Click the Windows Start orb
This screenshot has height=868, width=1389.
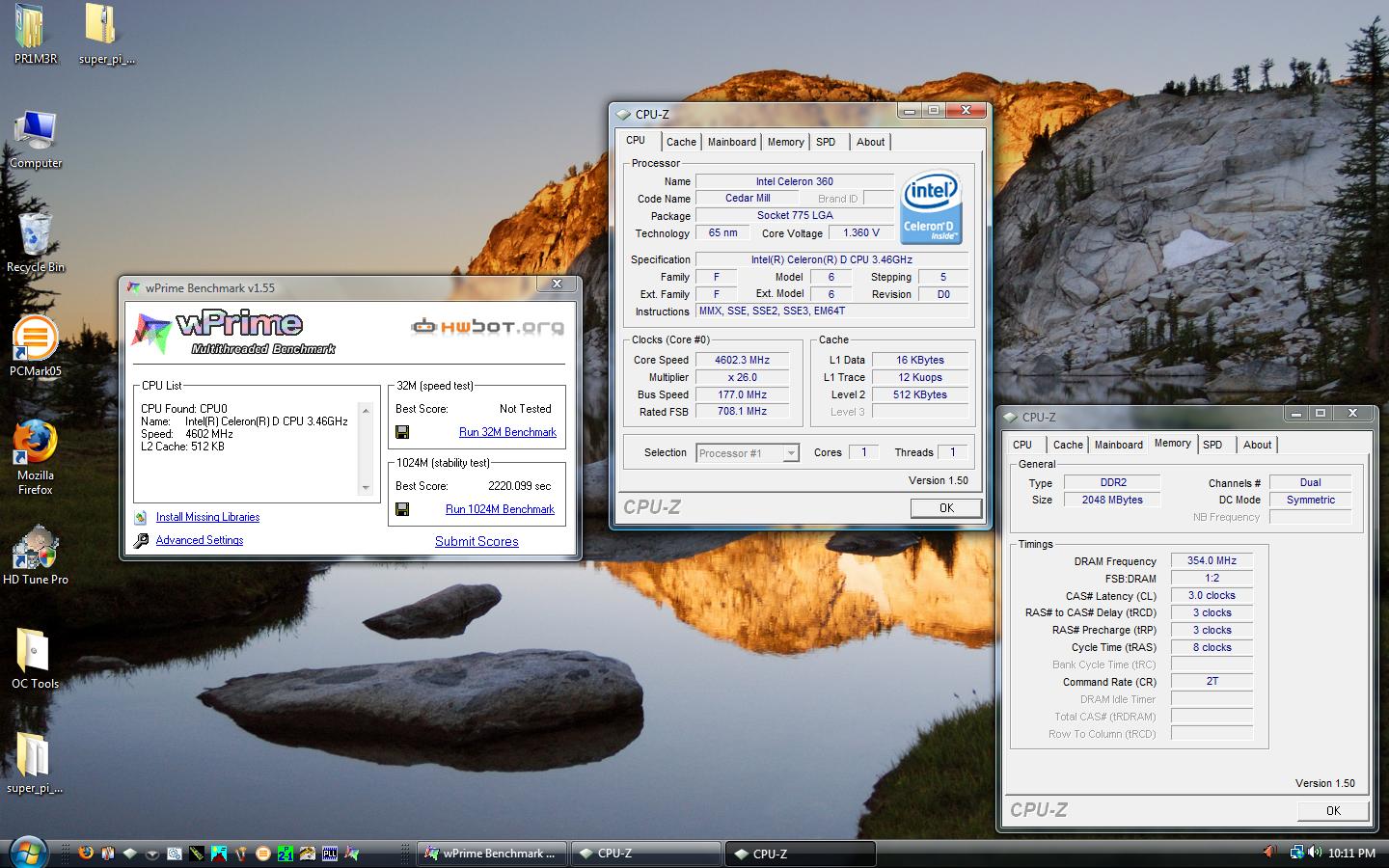click(x=27, y=853)
